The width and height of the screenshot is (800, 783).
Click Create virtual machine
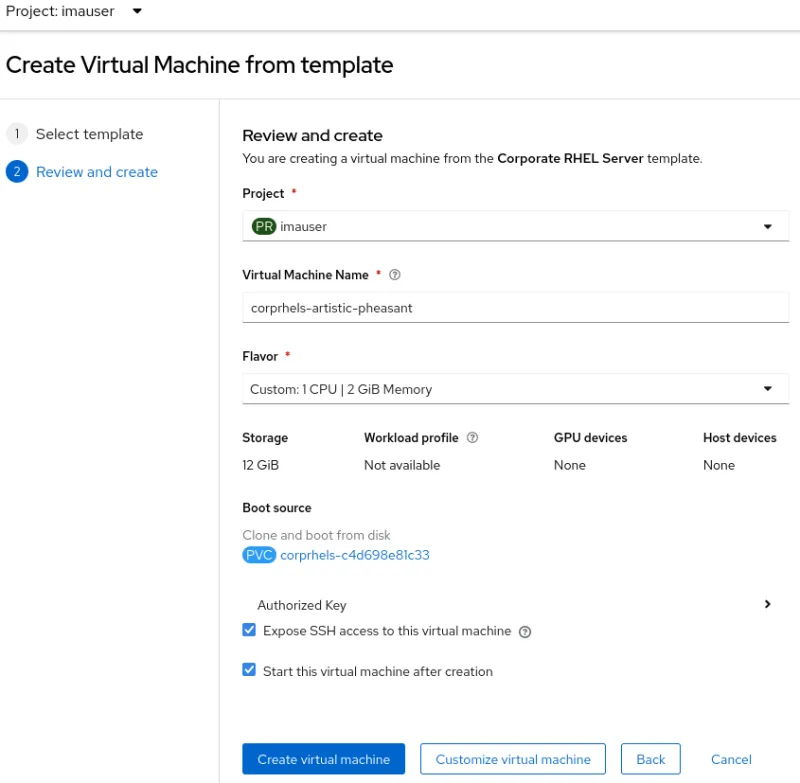[x=323, y=759]
